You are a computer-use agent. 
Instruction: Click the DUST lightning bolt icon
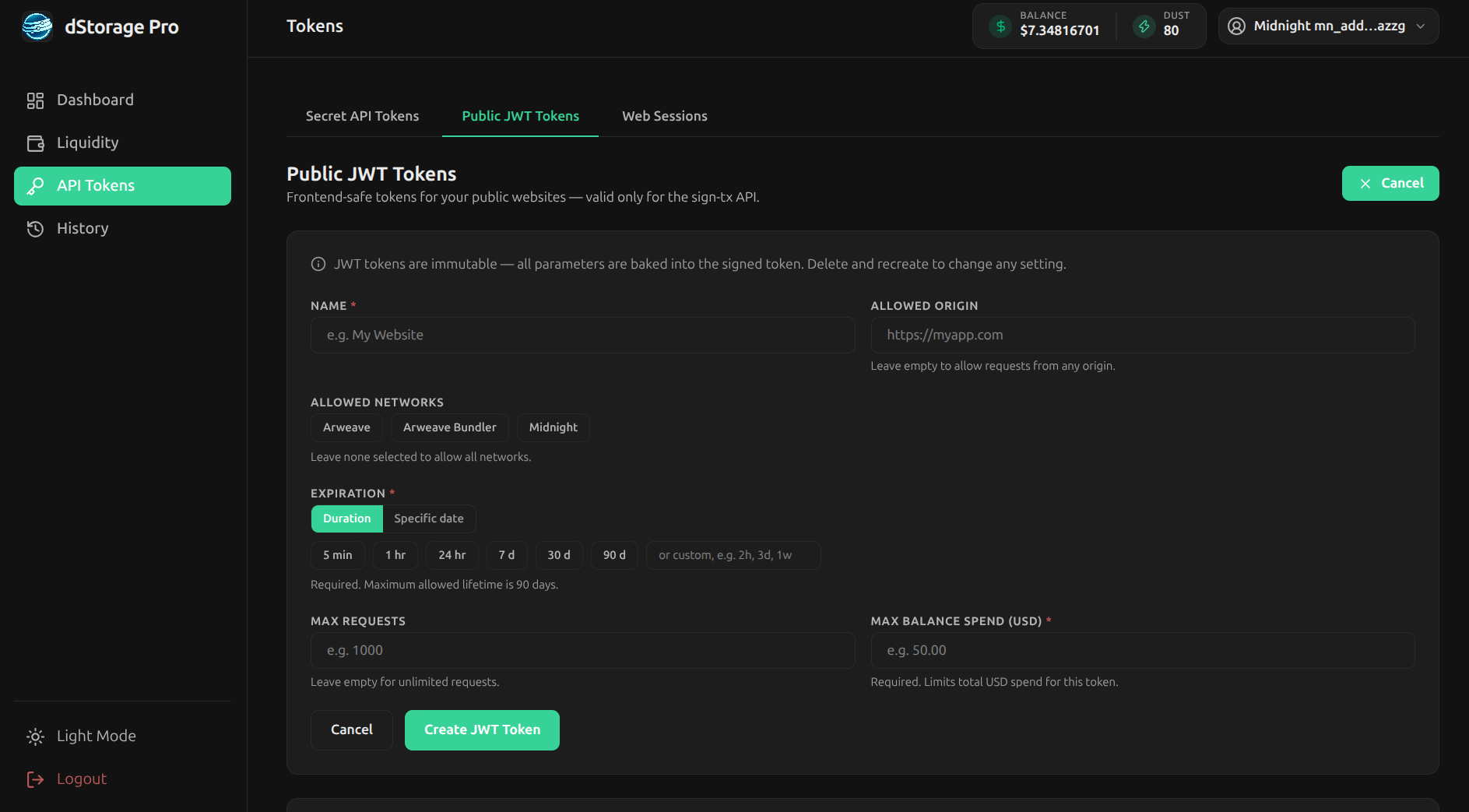point(1144,26)
